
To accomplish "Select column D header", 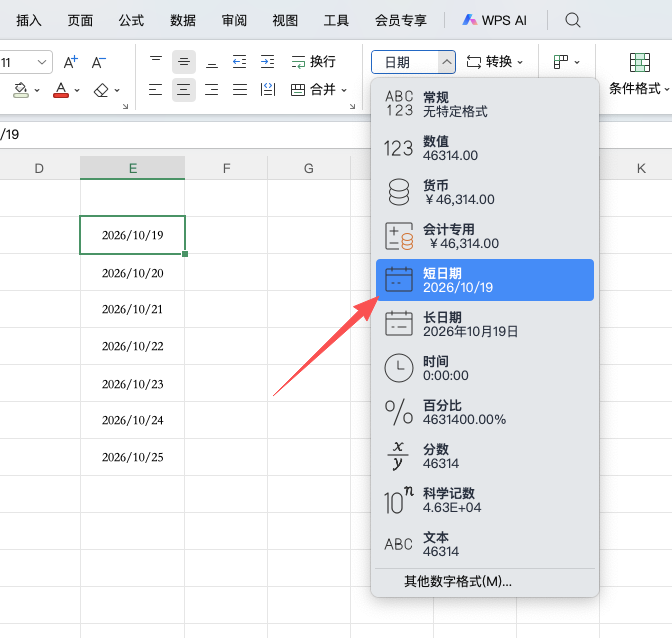I will [39, 168].
